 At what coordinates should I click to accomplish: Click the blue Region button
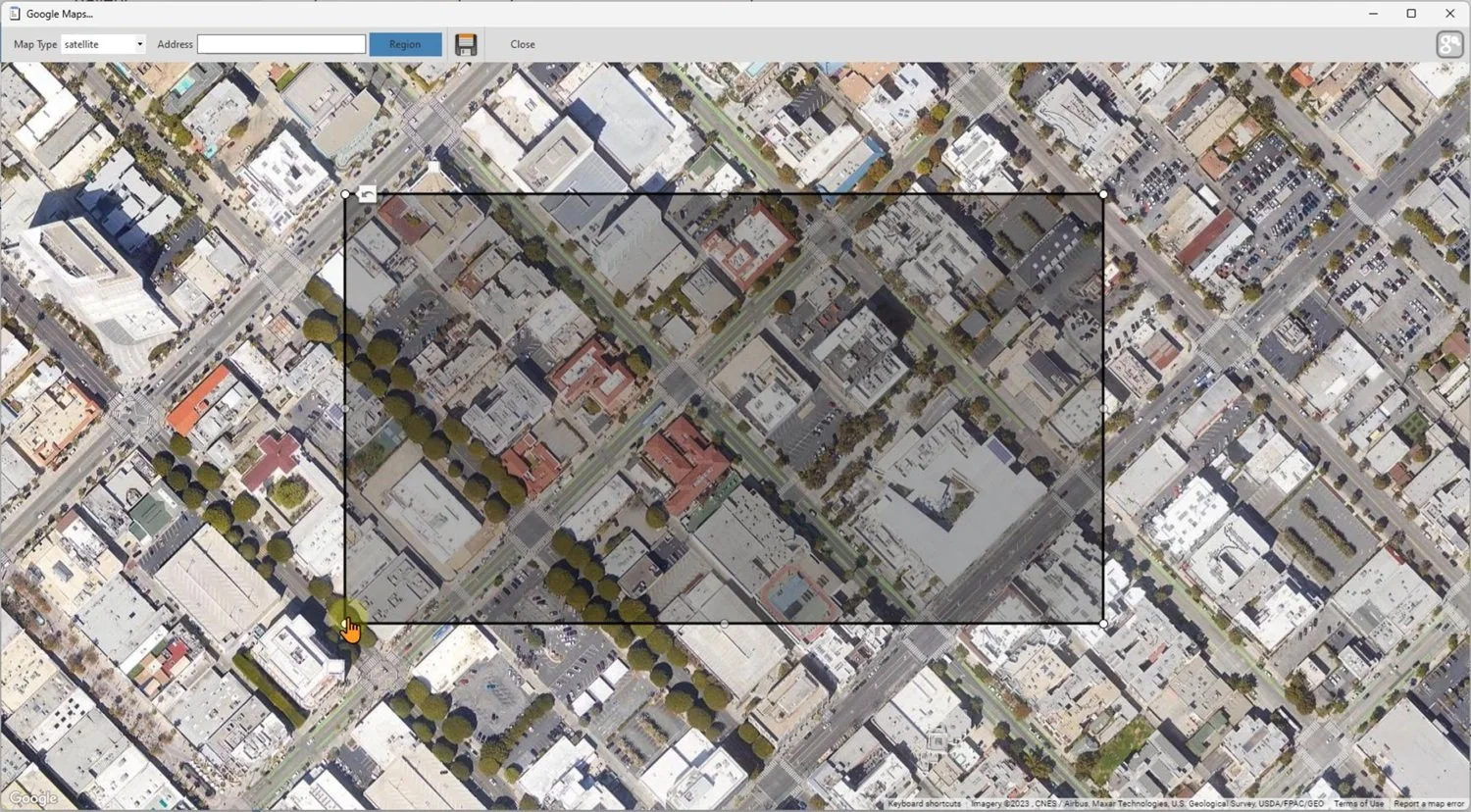coord(405,44)
